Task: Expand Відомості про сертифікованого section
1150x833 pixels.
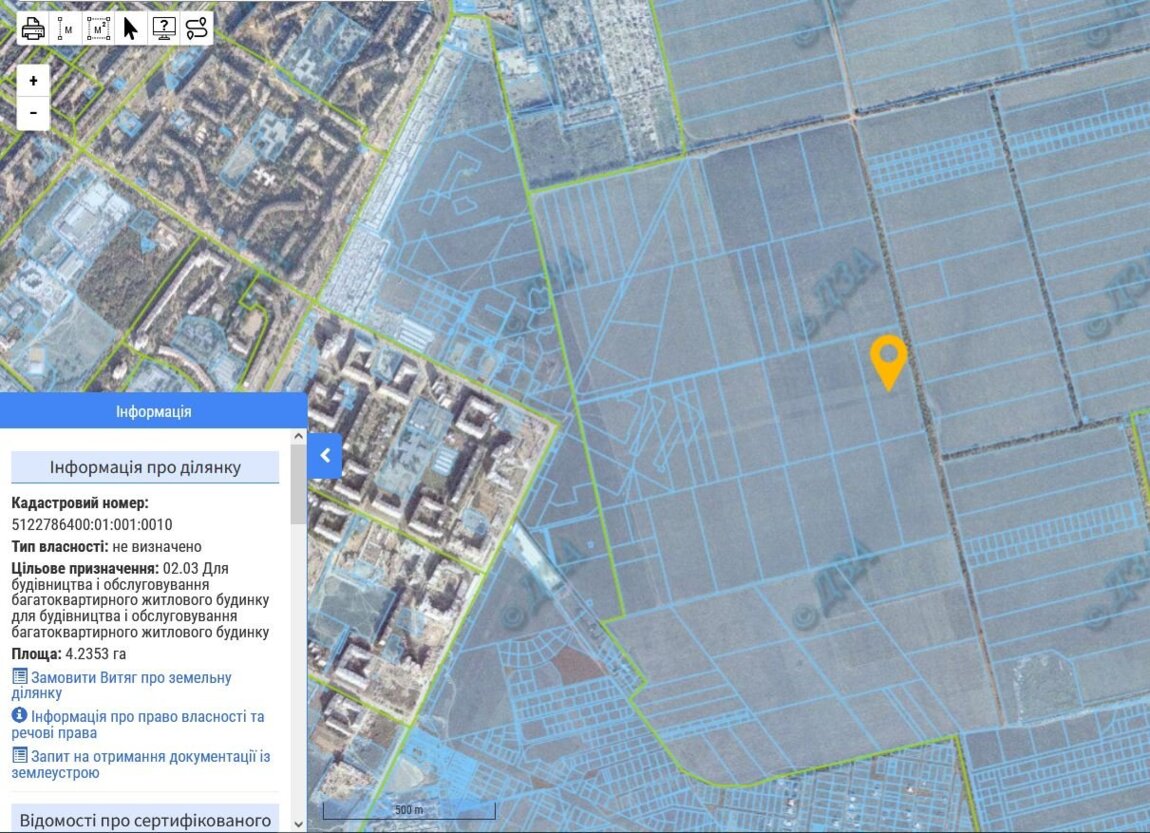Action: [145, 820]
